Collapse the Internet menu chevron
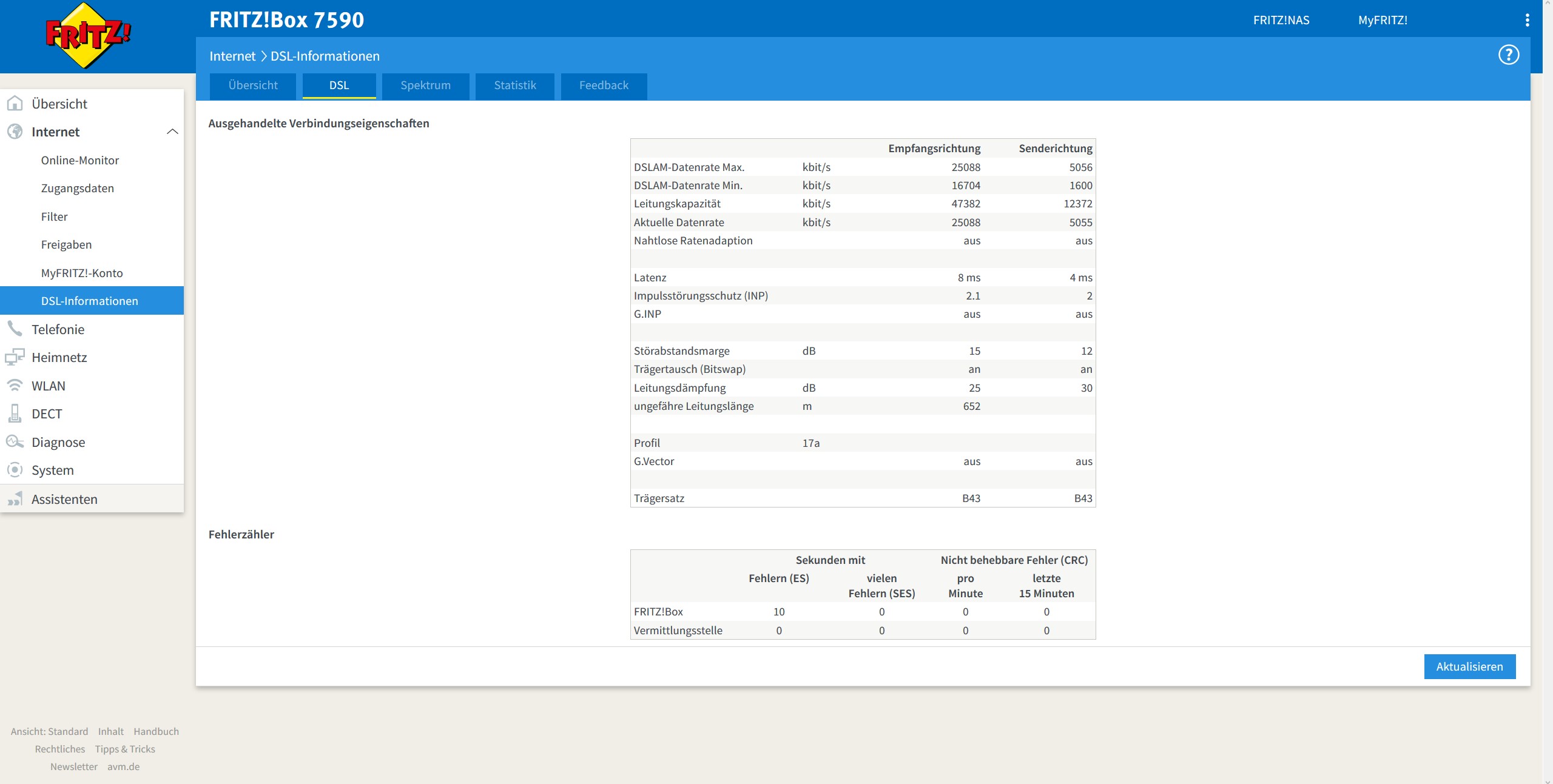1553x784 pixels. 172,132
